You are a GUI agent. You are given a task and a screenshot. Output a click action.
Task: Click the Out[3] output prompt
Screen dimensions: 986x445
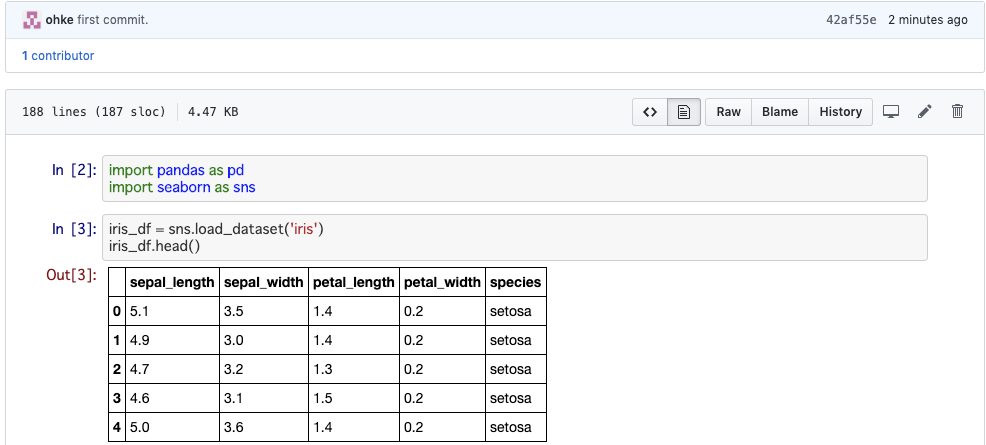click(71, 275)
